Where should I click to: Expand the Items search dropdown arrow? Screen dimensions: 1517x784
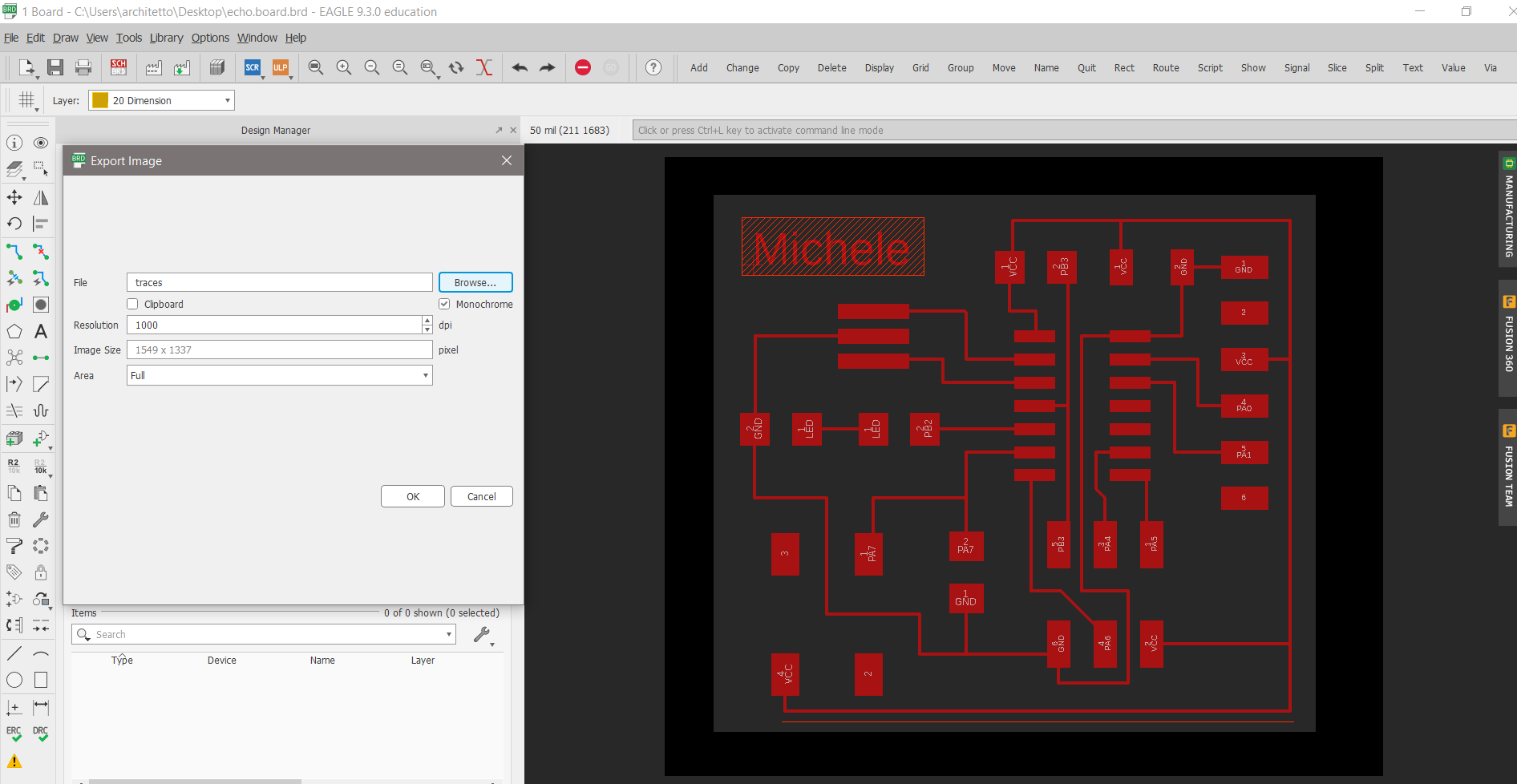(x=448, y=635)
